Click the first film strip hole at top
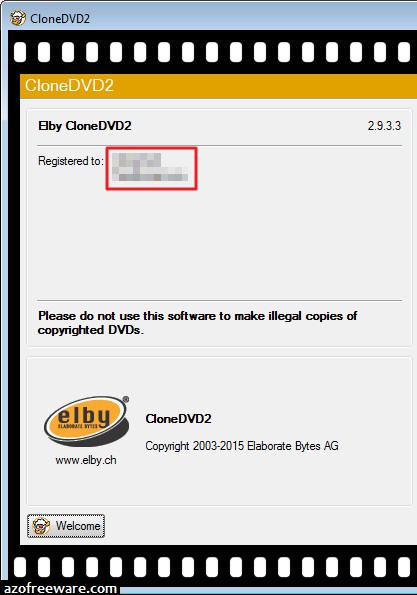 pos(20,52)
